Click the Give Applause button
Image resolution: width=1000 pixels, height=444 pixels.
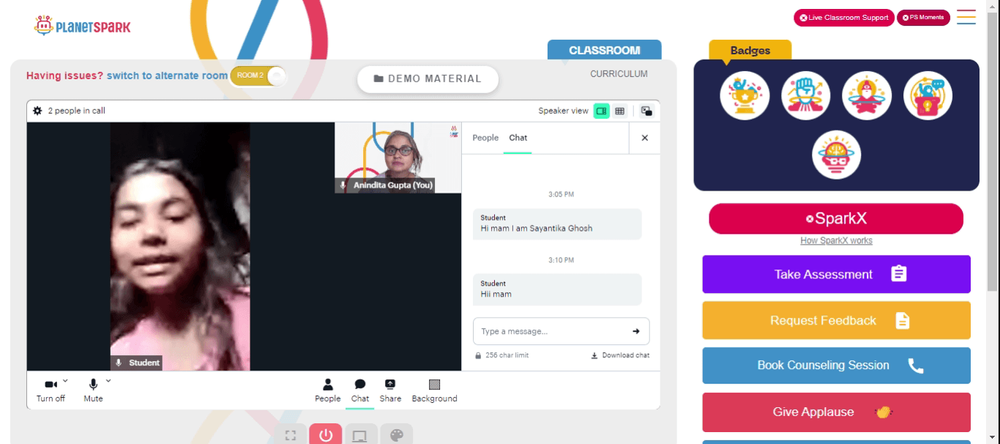tap(836, 412)
